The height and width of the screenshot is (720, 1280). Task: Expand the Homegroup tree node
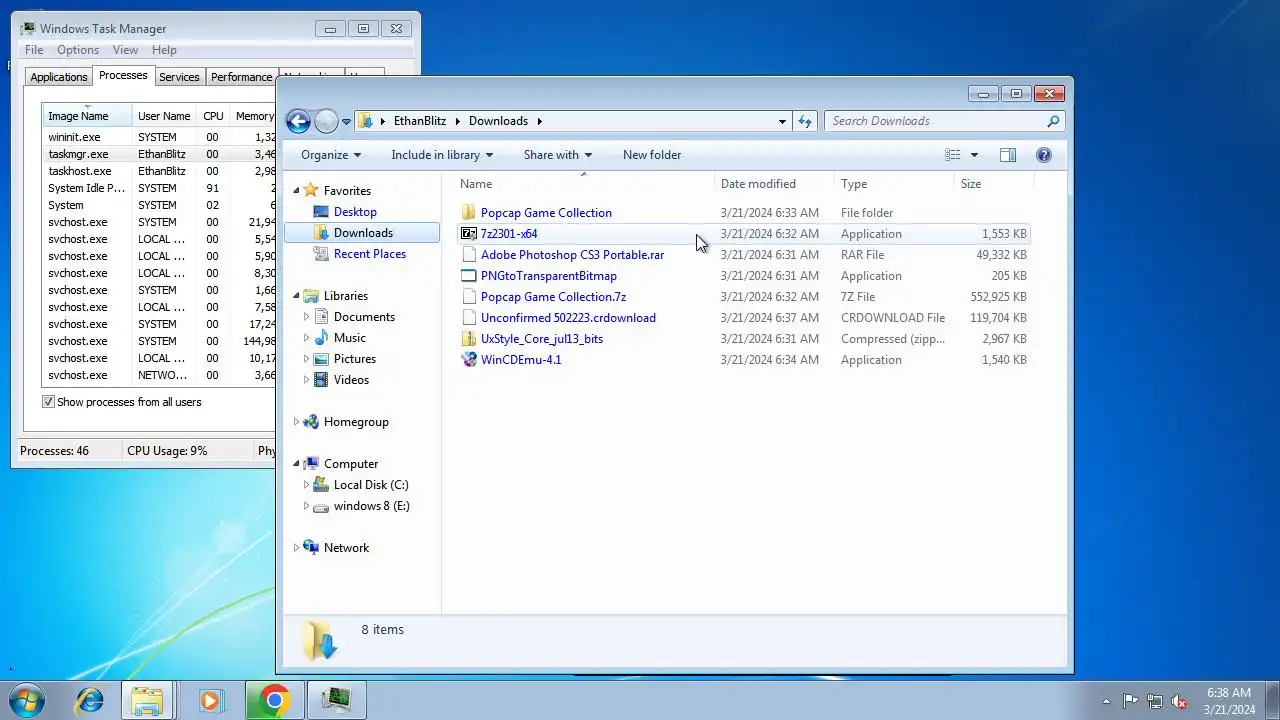point(296,422)
